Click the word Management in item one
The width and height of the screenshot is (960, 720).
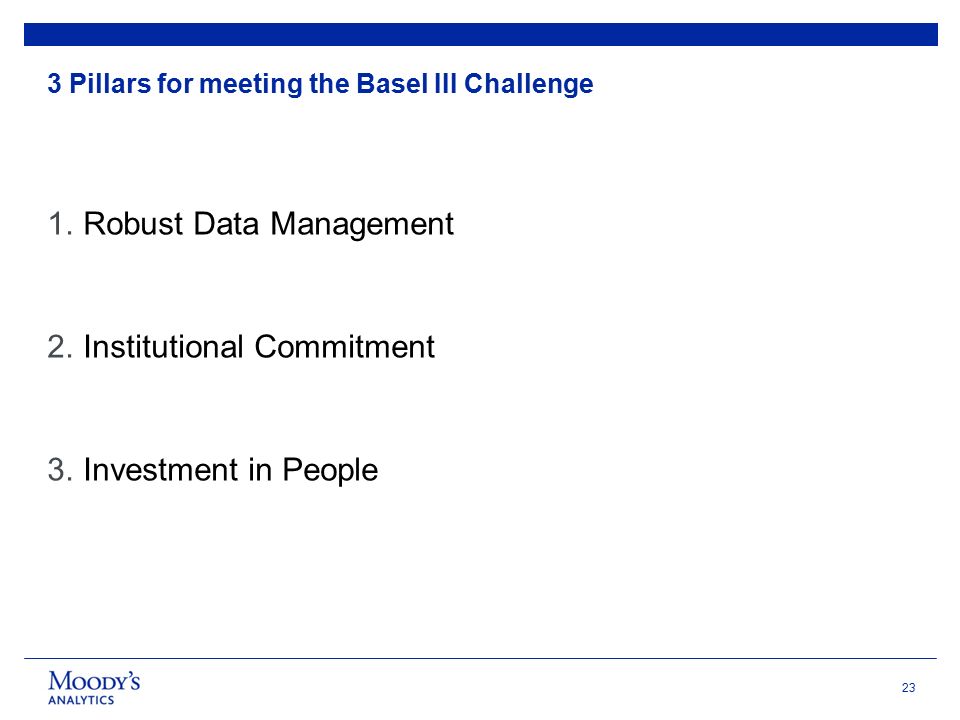point(362,225)
